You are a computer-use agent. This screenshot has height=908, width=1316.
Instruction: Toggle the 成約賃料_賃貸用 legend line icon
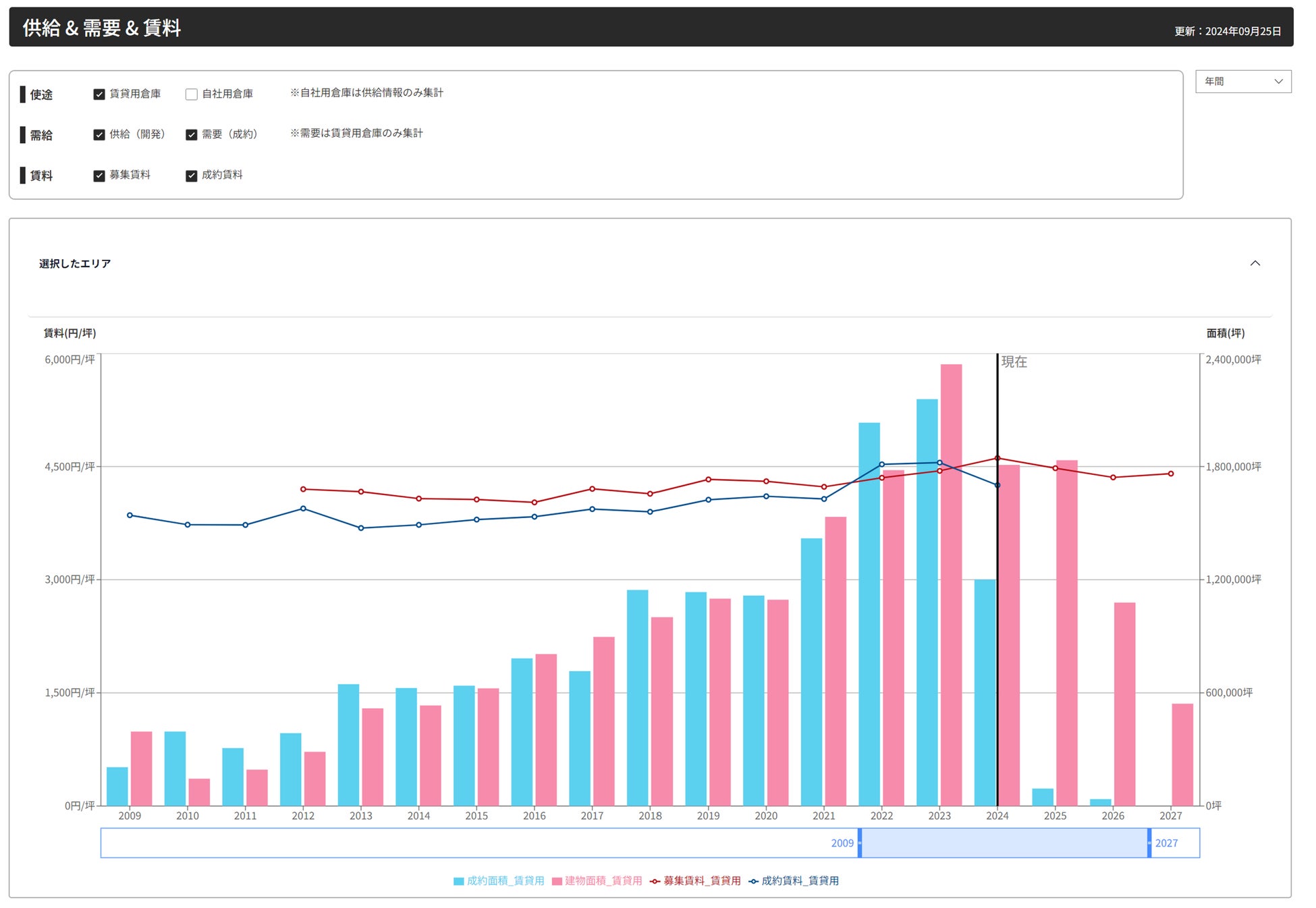coord(753,881)
